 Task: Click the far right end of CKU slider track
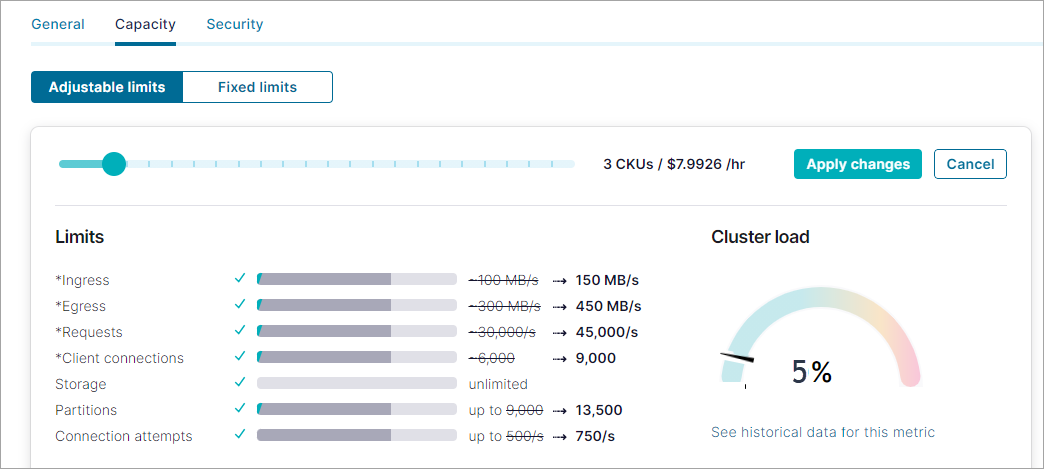pyautogui.click(x=572, y=164)
